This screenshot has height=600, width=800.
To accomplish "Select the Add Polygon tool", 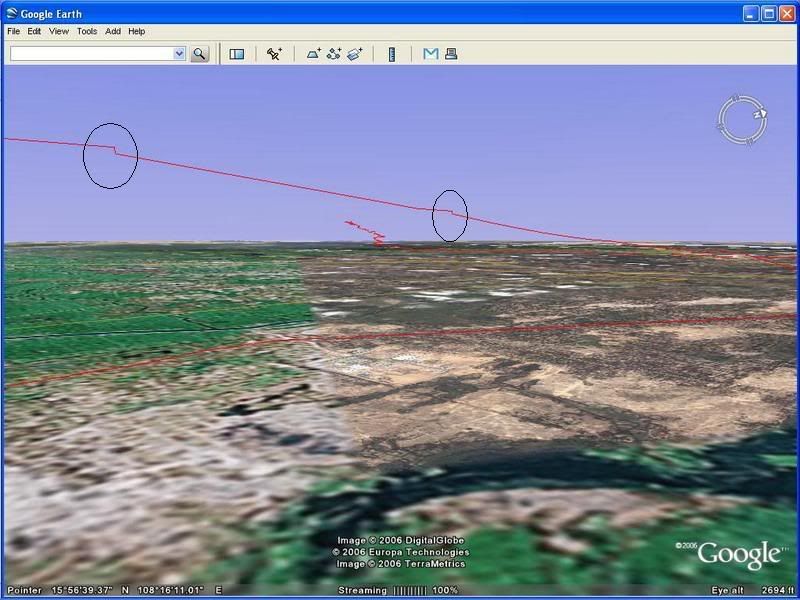I will (314, 54).
